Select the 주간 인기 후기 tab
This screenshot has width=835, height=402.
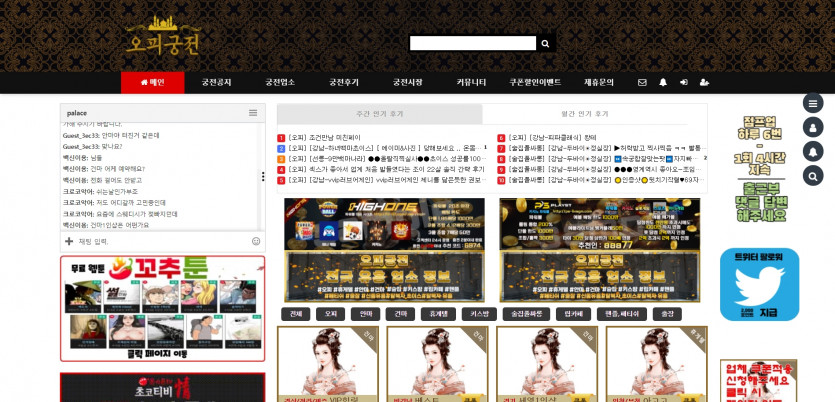(x=379, y=114)
